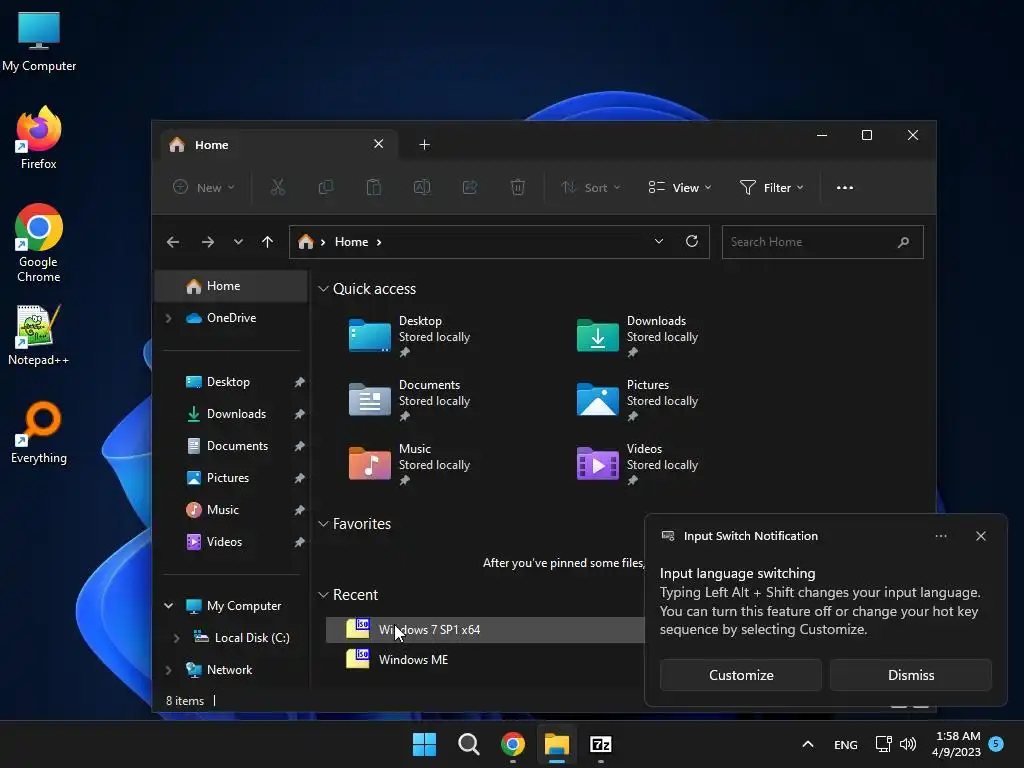The image size is (1024, 768).
Task: Open Documents folder in Quick access
Action: pos(410,400)
